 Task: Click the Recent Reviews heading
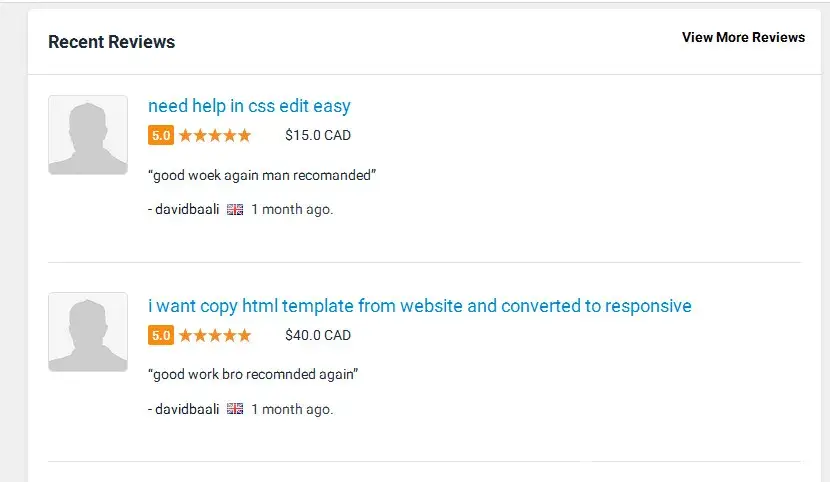(111, 42)
